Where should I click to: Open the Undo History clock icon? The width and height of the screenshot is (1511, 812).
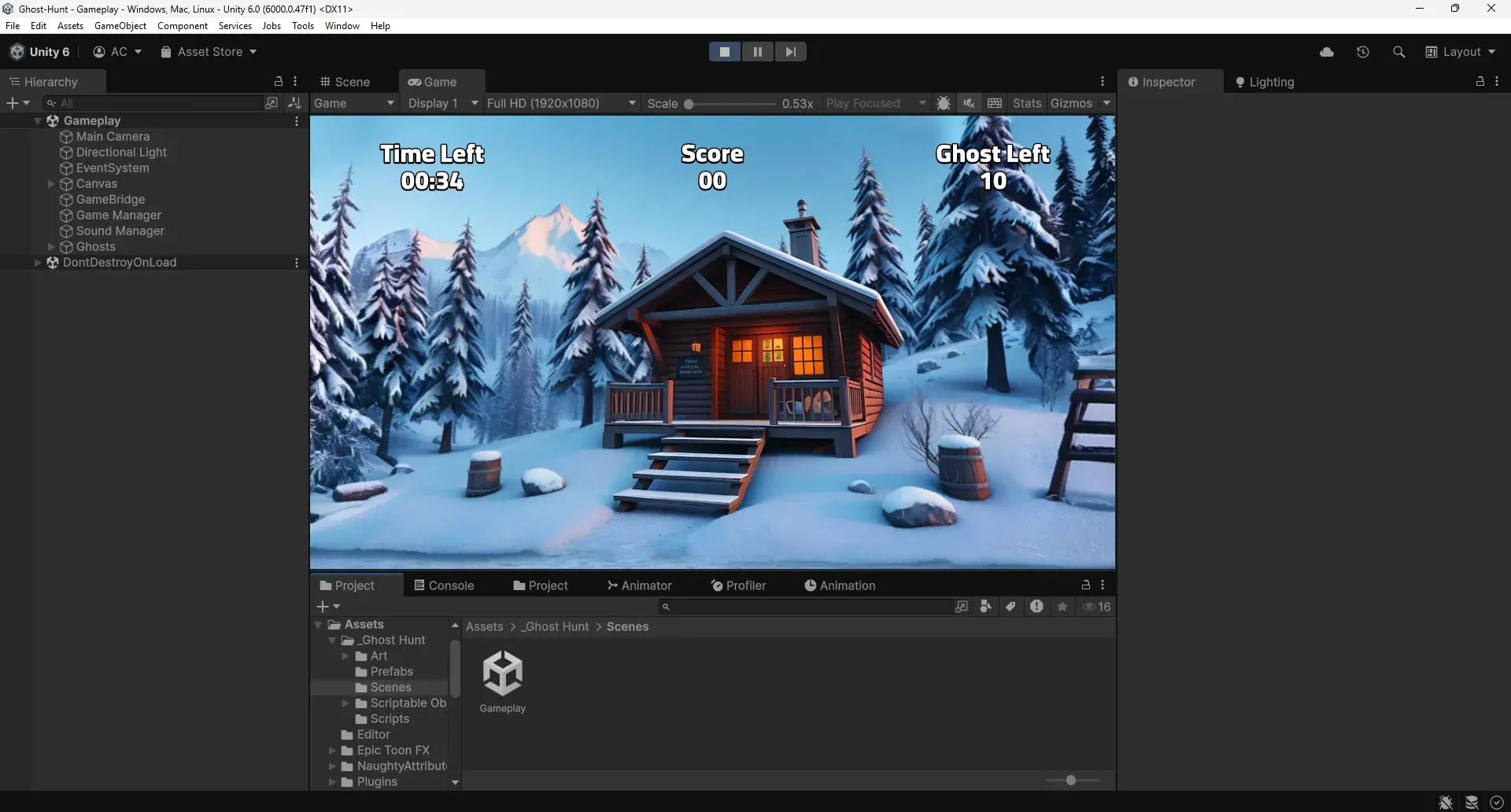[1363, 52]
